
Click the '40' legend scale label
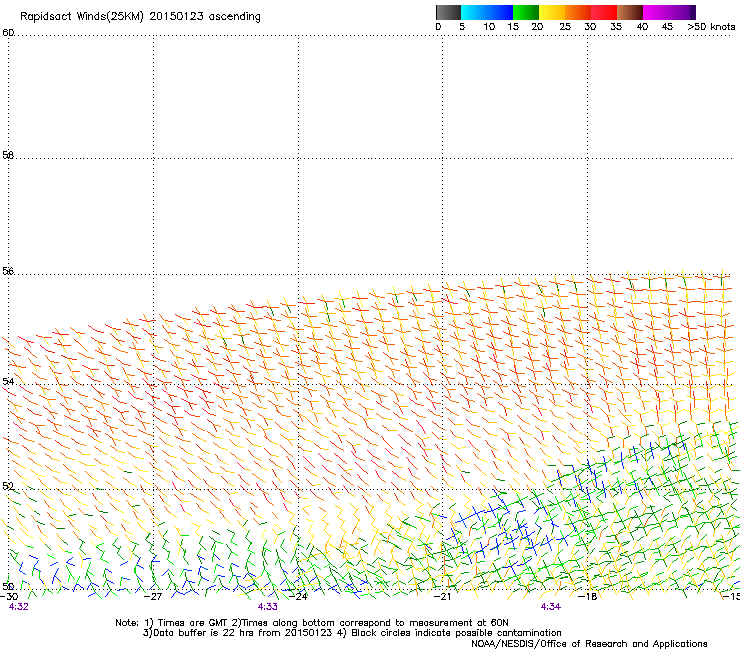pos(642,27)
